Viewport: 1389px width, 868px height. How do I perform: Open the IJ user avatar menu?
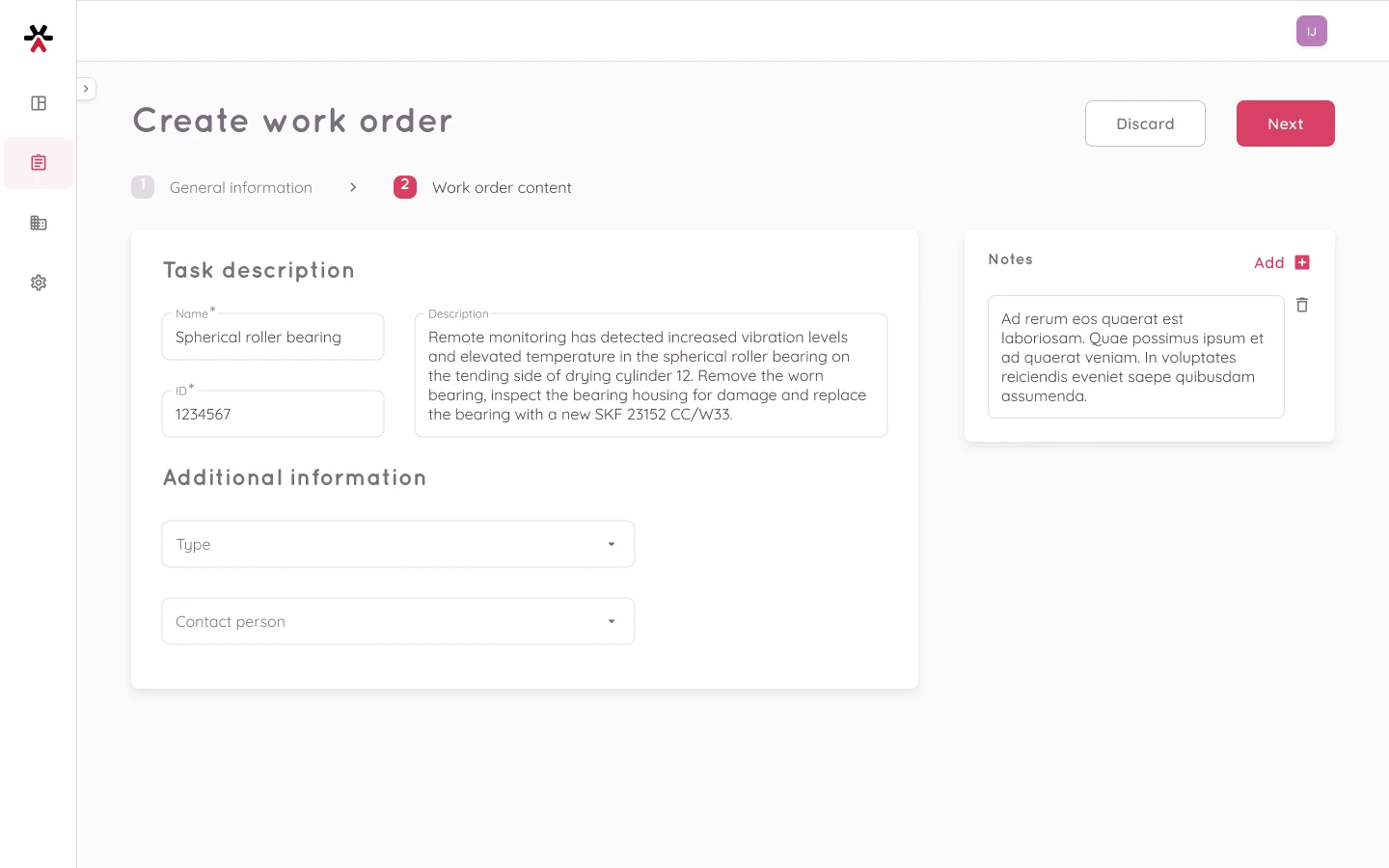coord(1312,31)
